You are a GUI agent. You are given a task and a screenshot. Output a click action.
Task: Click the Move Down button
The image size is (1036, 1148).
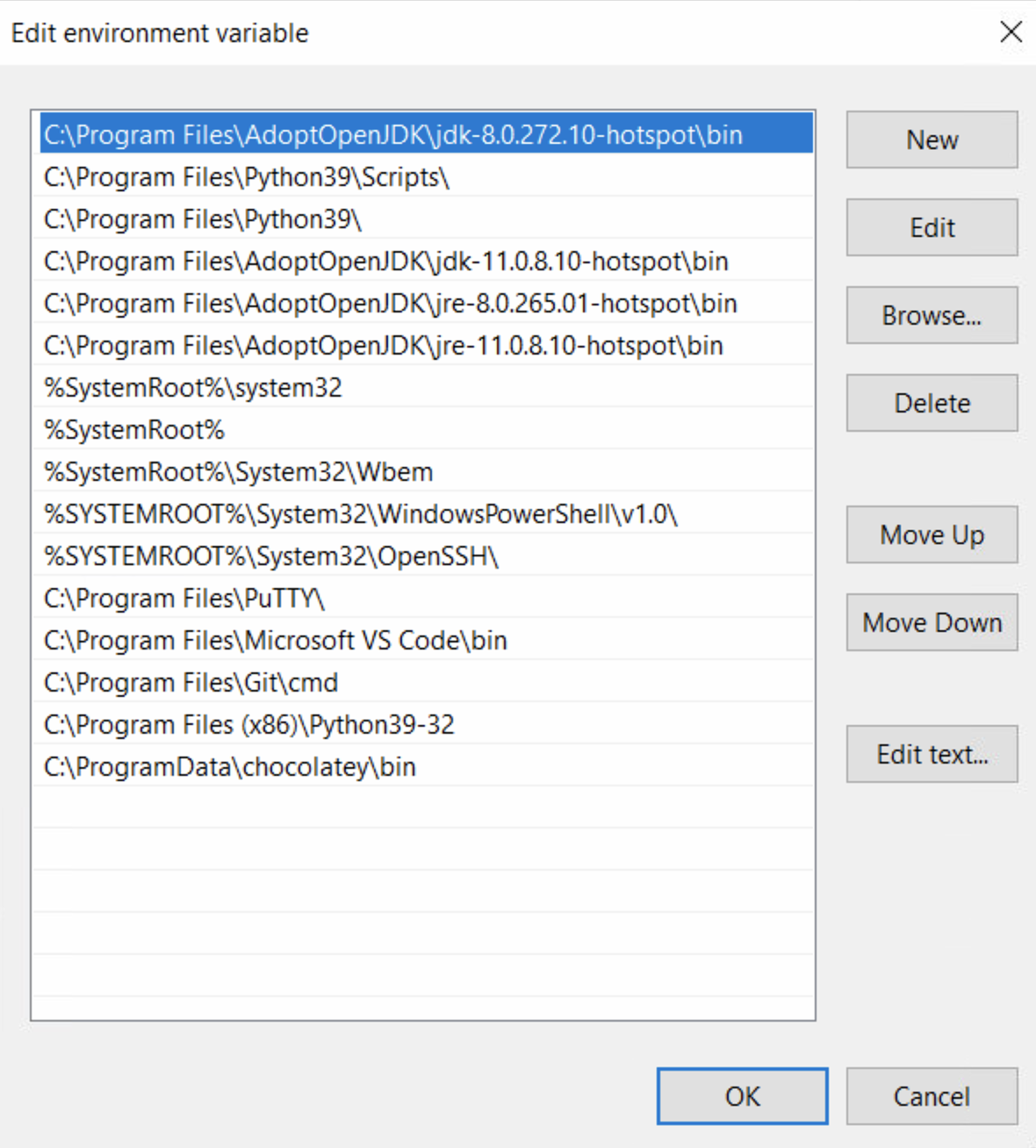tap(932, 622)
